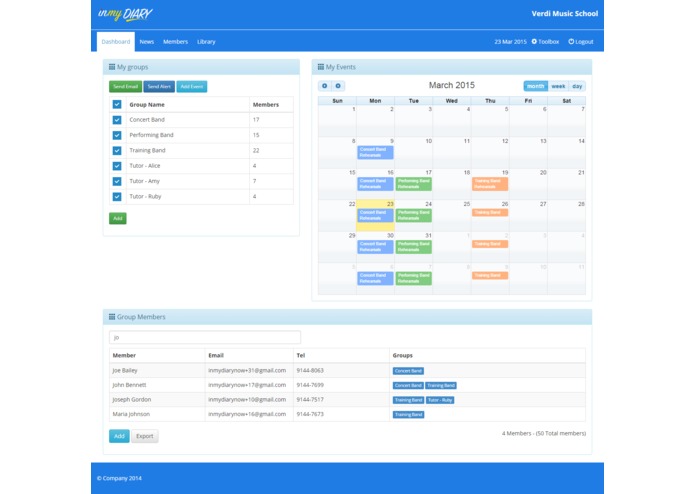Viewport: 695px width, 494px height.
Task: Uncheck the Tutor - Alice checkbox
Action: click(117, 166)
